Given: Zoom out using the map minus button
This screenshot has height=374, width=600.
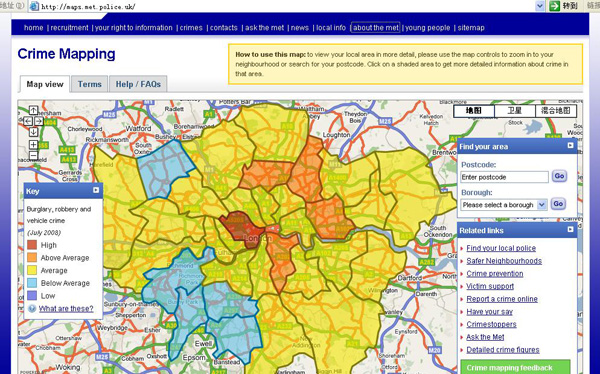Looking at the screenshot, I should click(33, 155).
